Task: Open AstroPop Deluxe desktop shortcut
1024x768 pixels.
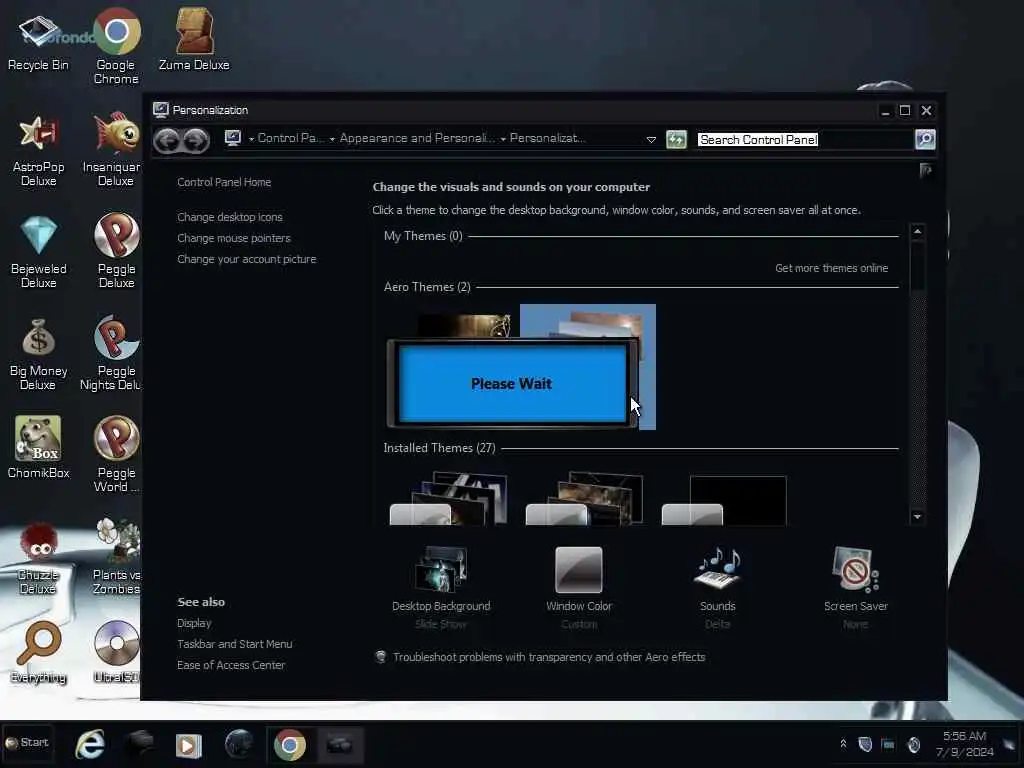Action: (x=38, y=150)
